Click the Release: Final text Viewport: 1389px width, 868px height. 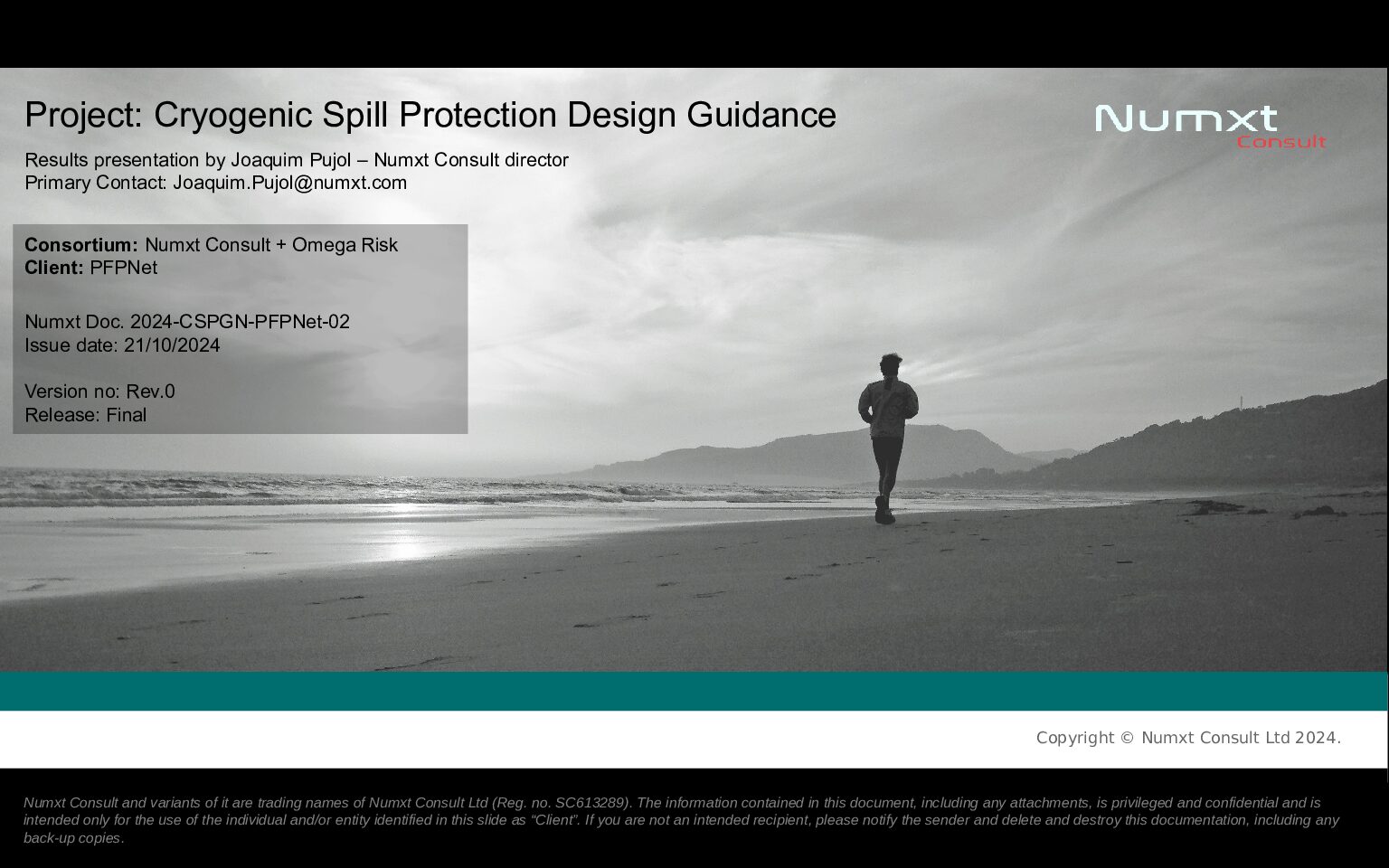(x=85, y=415)
